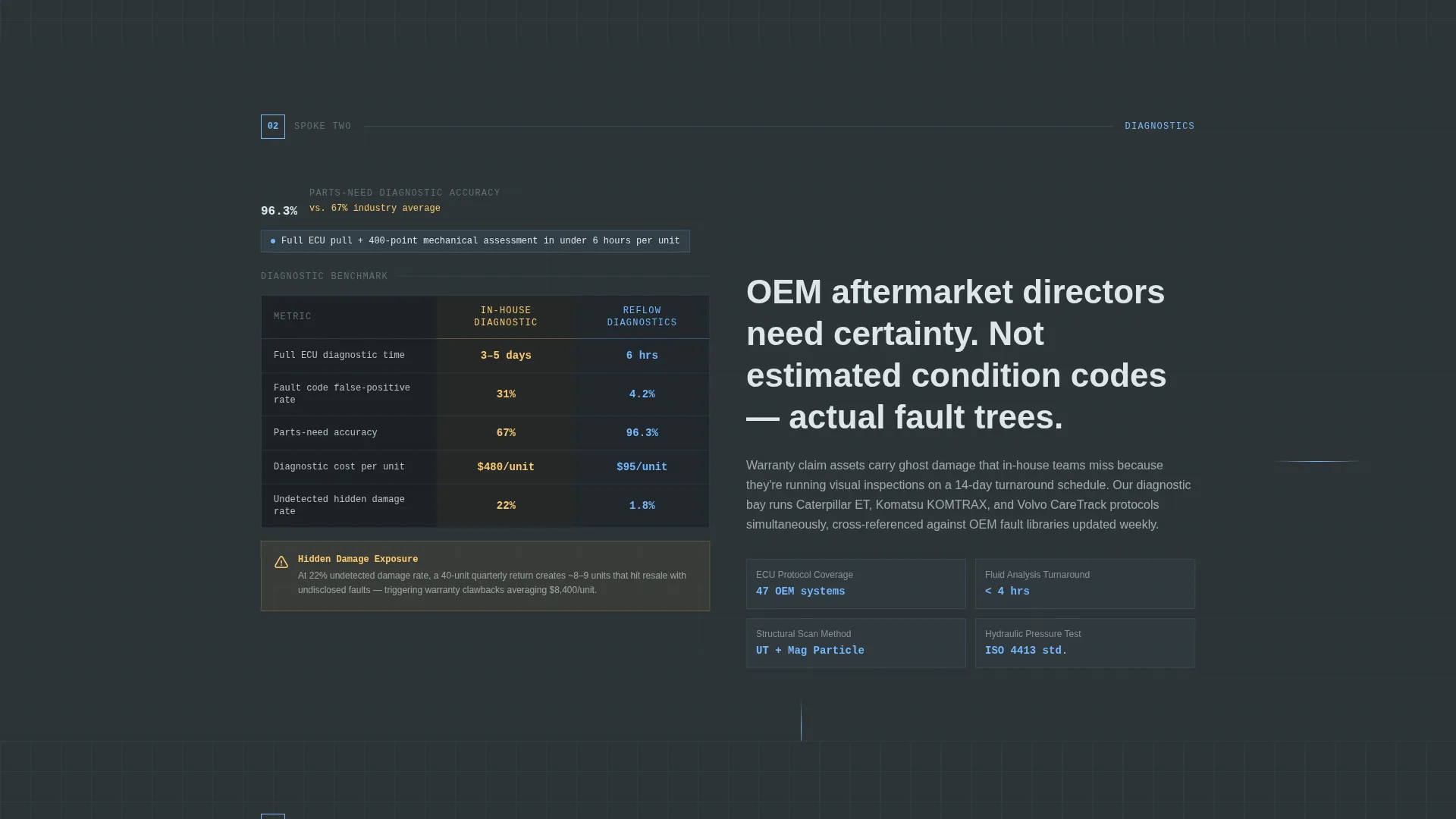Viewport: 1456px width, 819px height.
Task: Click the '< 4 hrs' value
Action: point(1007,591)
